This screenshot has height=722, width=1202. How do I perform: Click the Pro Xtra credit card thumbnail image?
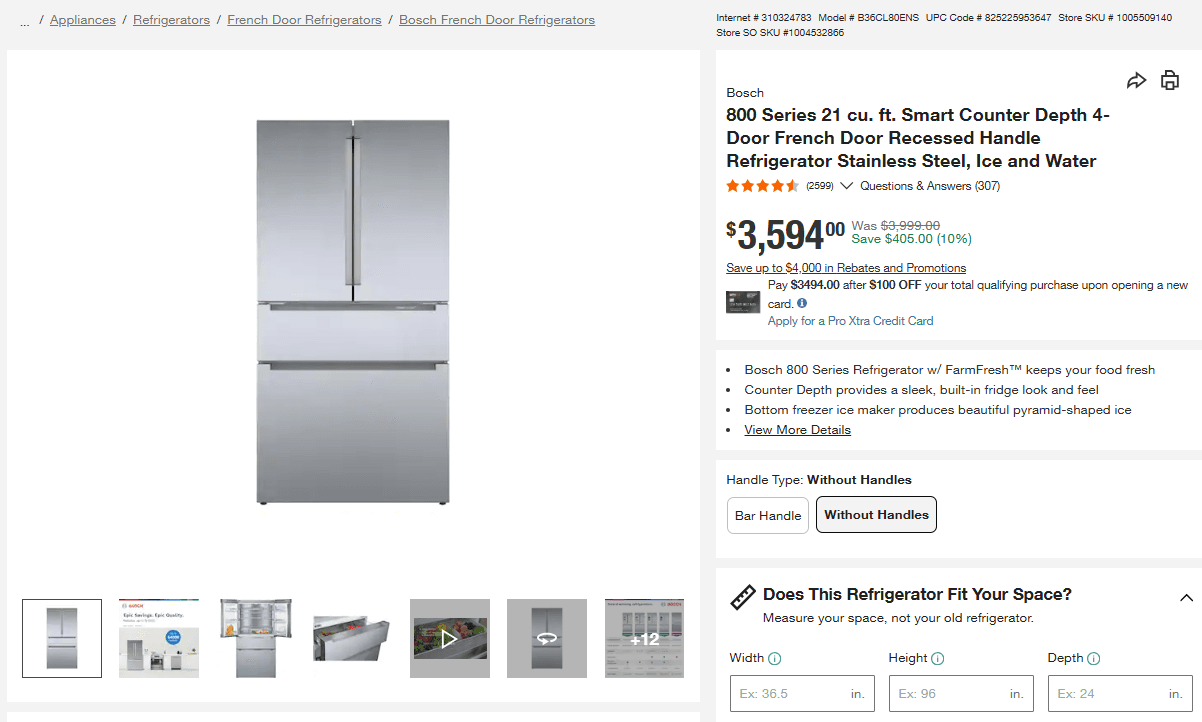tap(743, 301)
